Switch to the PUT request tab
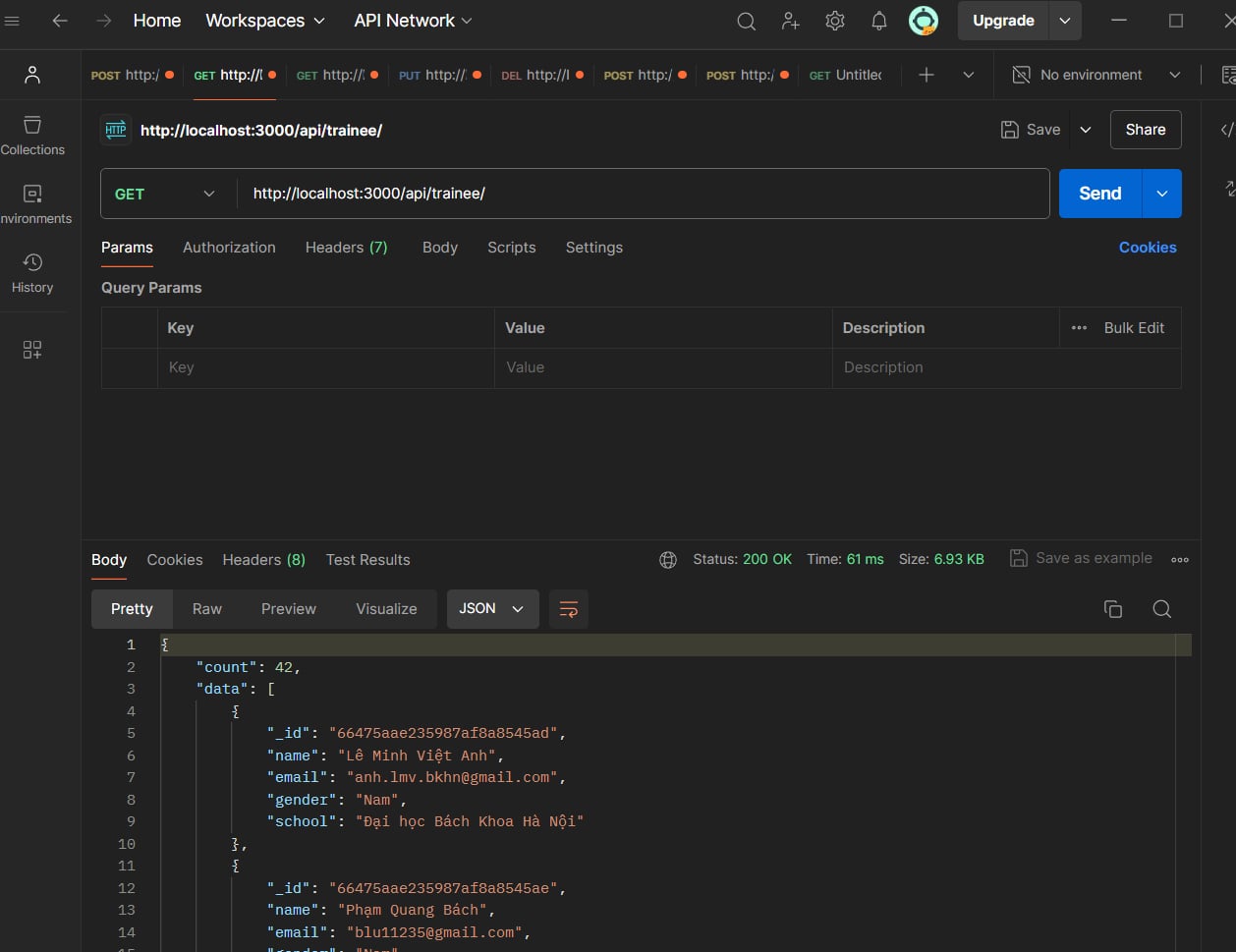 (439, 75)
